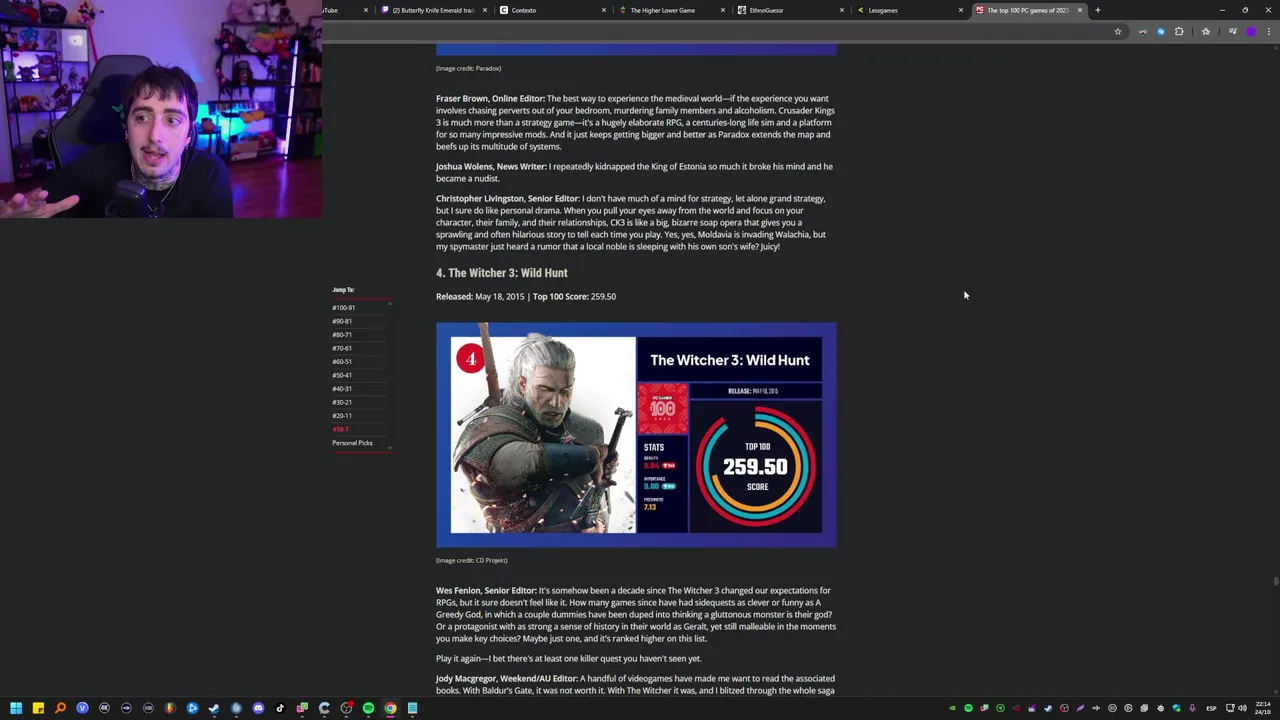Jump to the #60-51 section
Screen dimensions: 1280x720
coord(342,362)
